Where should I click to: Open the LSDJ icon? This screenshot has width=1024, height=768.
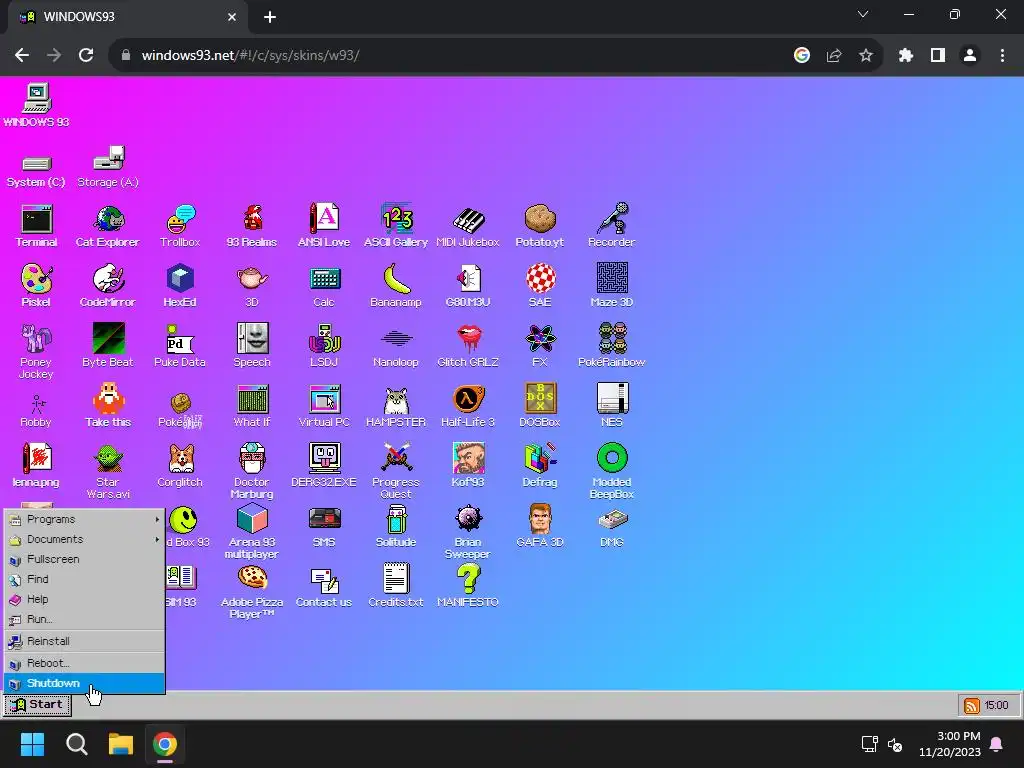[324, 346]
